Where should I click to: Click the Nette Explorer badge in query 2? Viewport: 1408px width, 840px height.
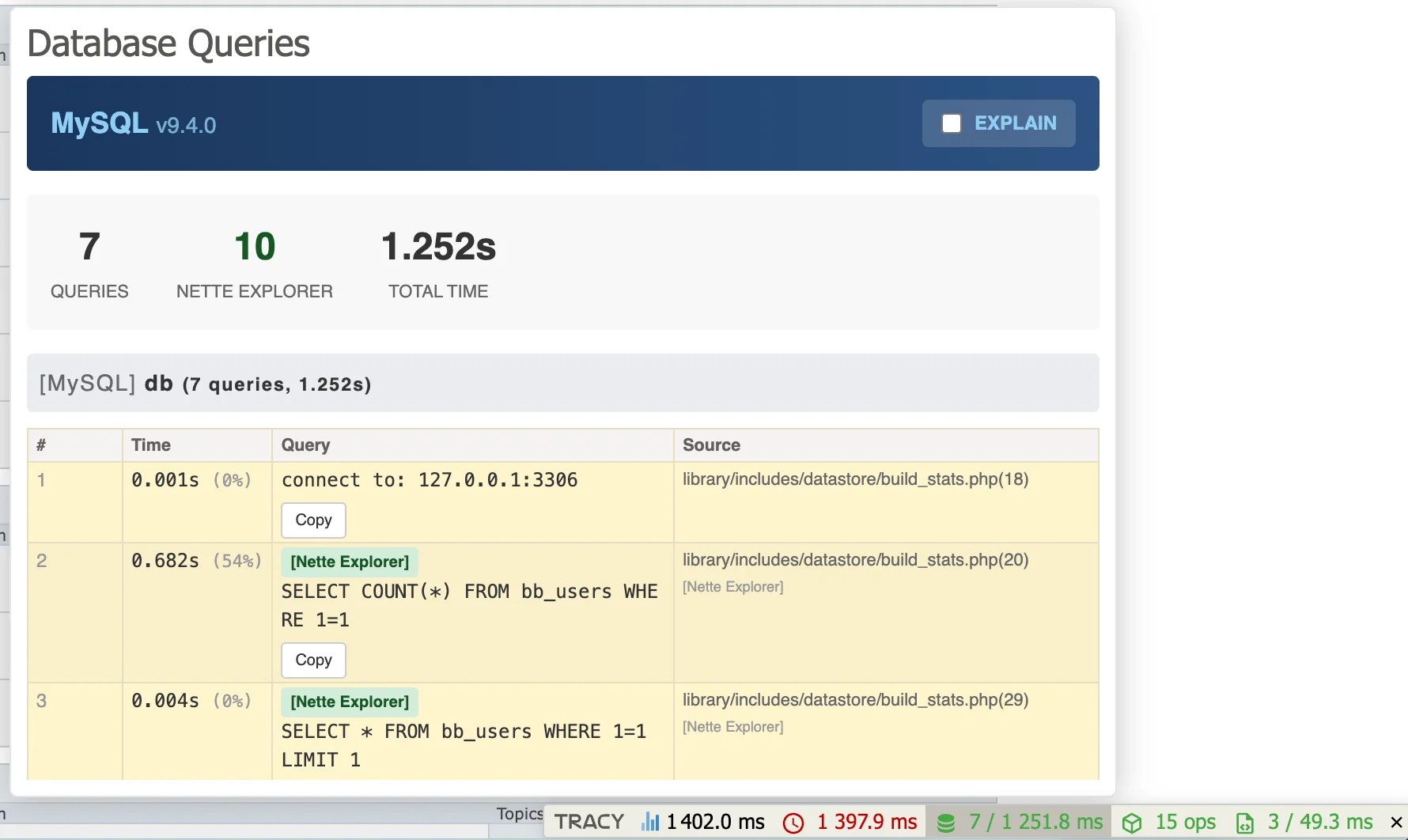coord(350,562)
